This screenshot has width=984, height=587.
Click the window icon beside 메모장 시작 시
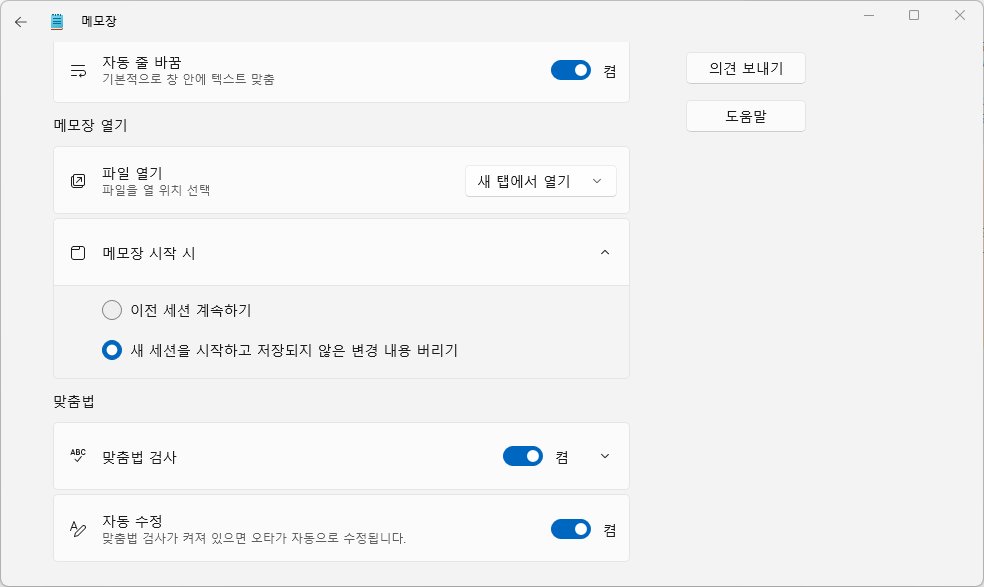click(x=78, y=253)
